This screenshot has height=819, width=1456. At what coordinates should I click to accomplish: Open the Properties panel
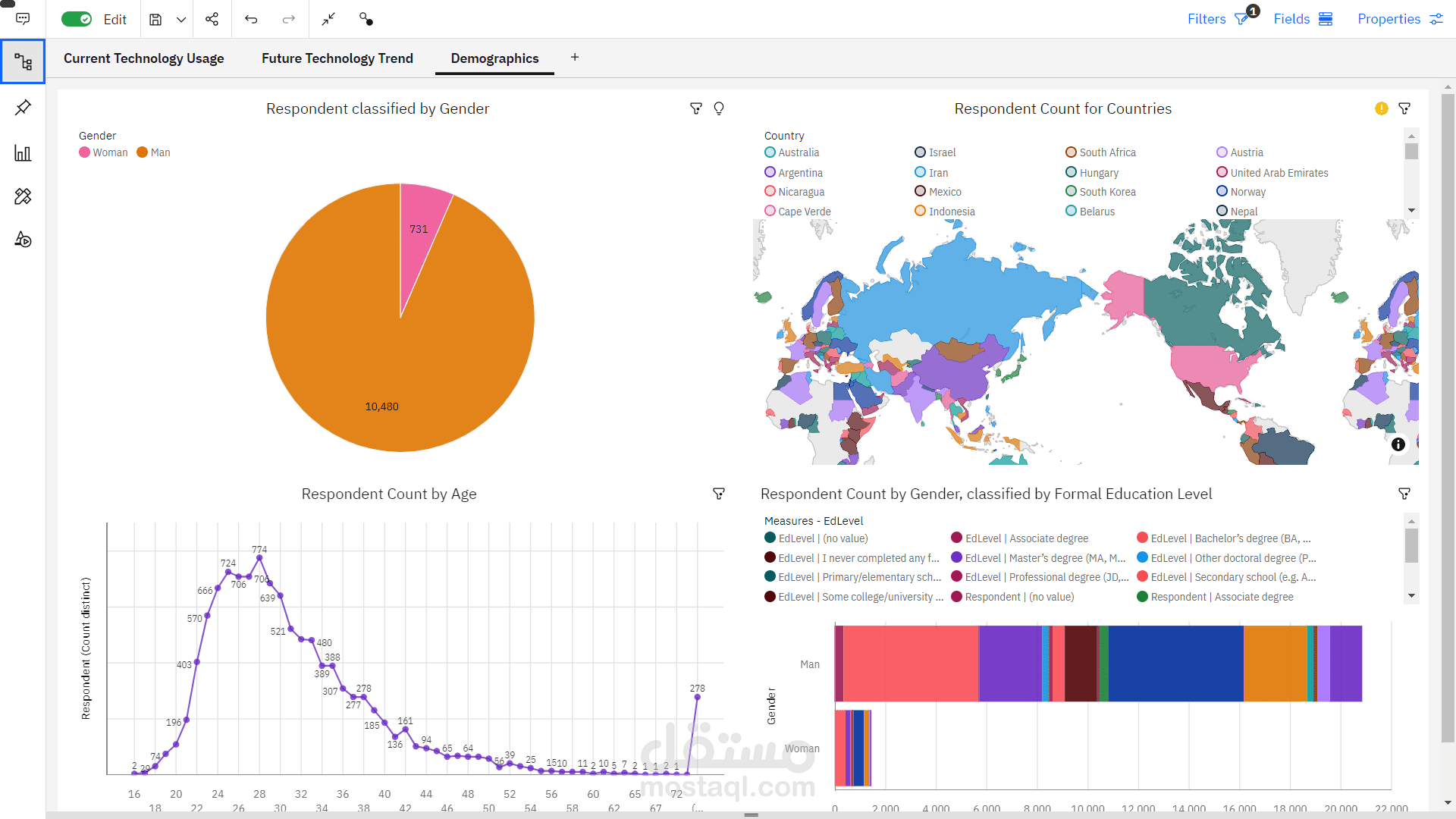(x=1400, y=19)
